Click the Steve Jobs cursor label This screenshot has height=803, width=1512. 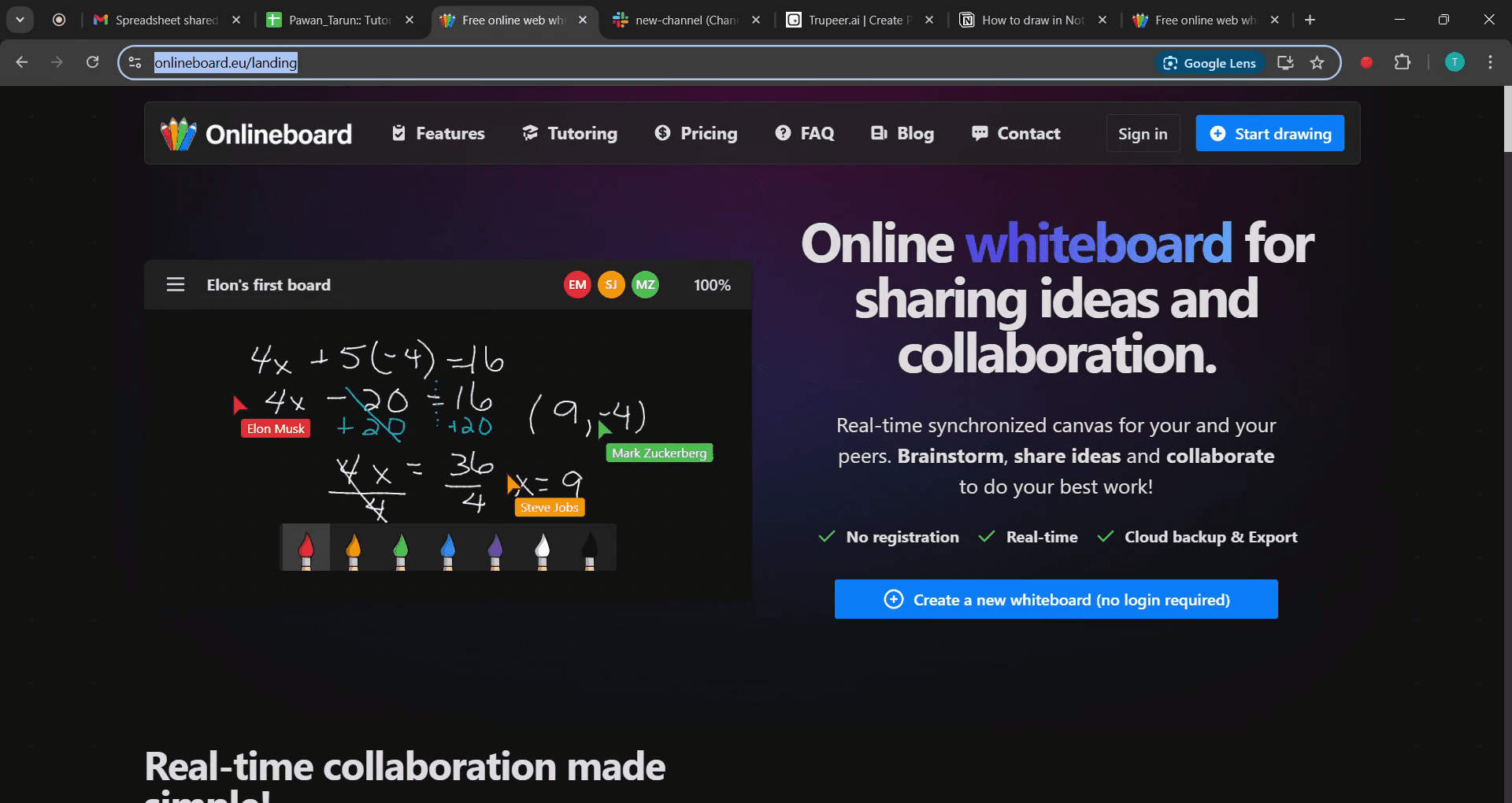click(550, 508)
